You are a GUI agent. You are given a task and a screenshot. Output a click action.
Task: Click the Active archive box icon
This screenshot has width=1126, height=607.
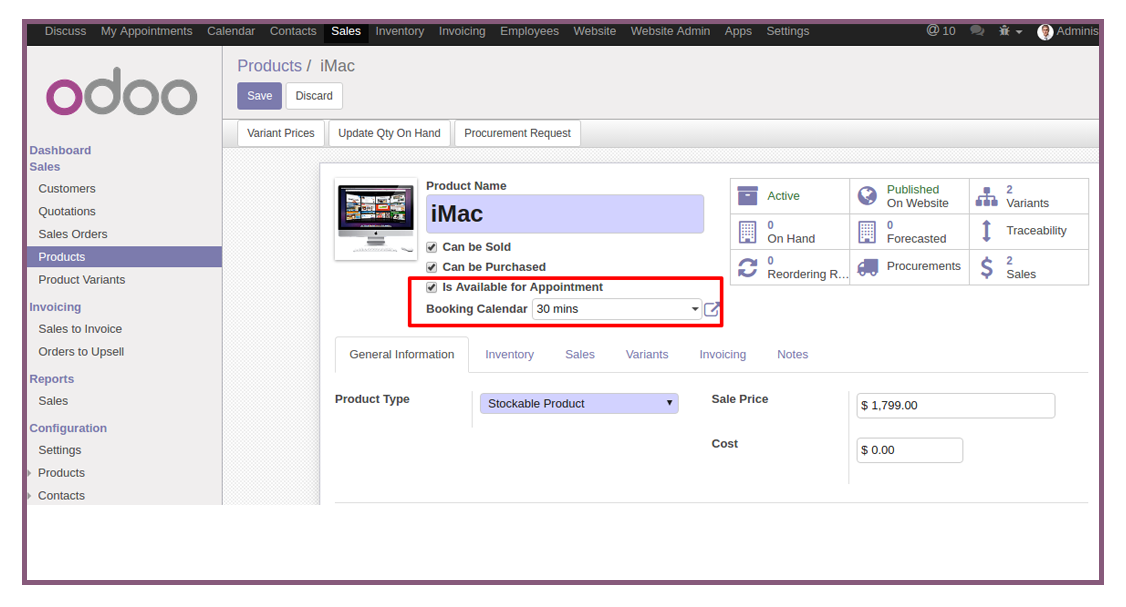748,195
